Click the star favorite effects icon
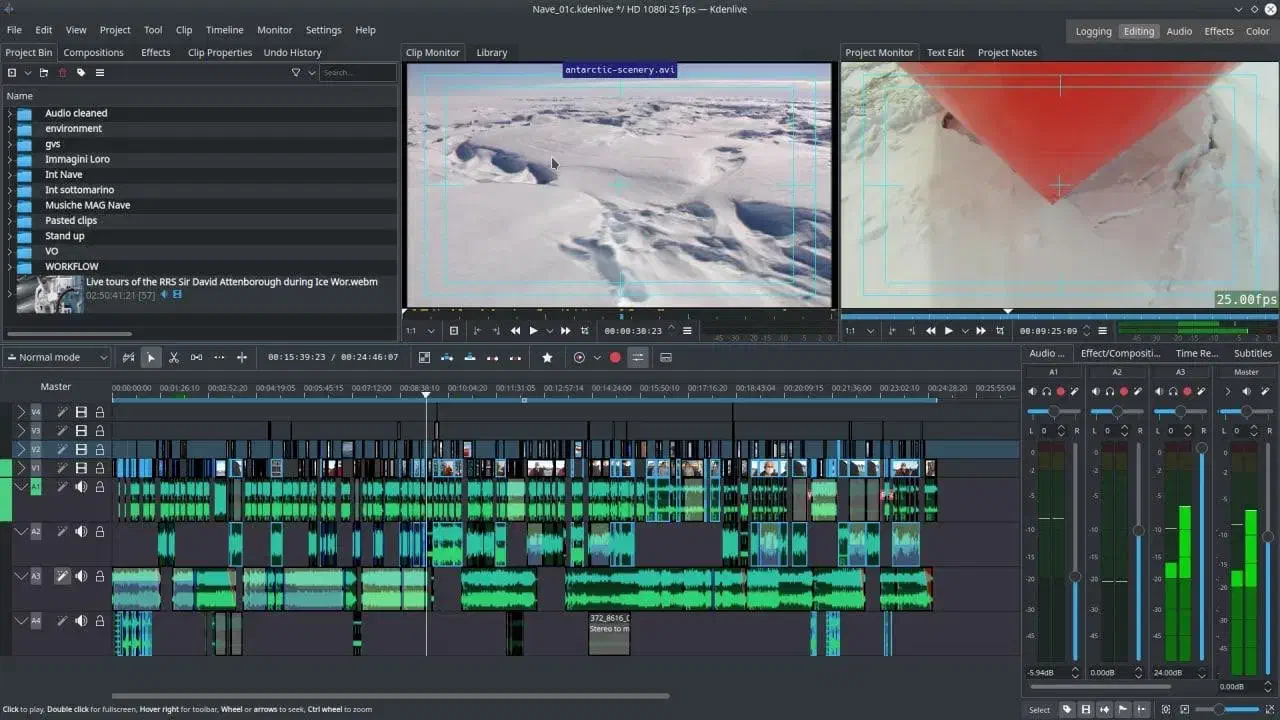The width and height of the screenshot is (1280, 720). pos(547,357)
